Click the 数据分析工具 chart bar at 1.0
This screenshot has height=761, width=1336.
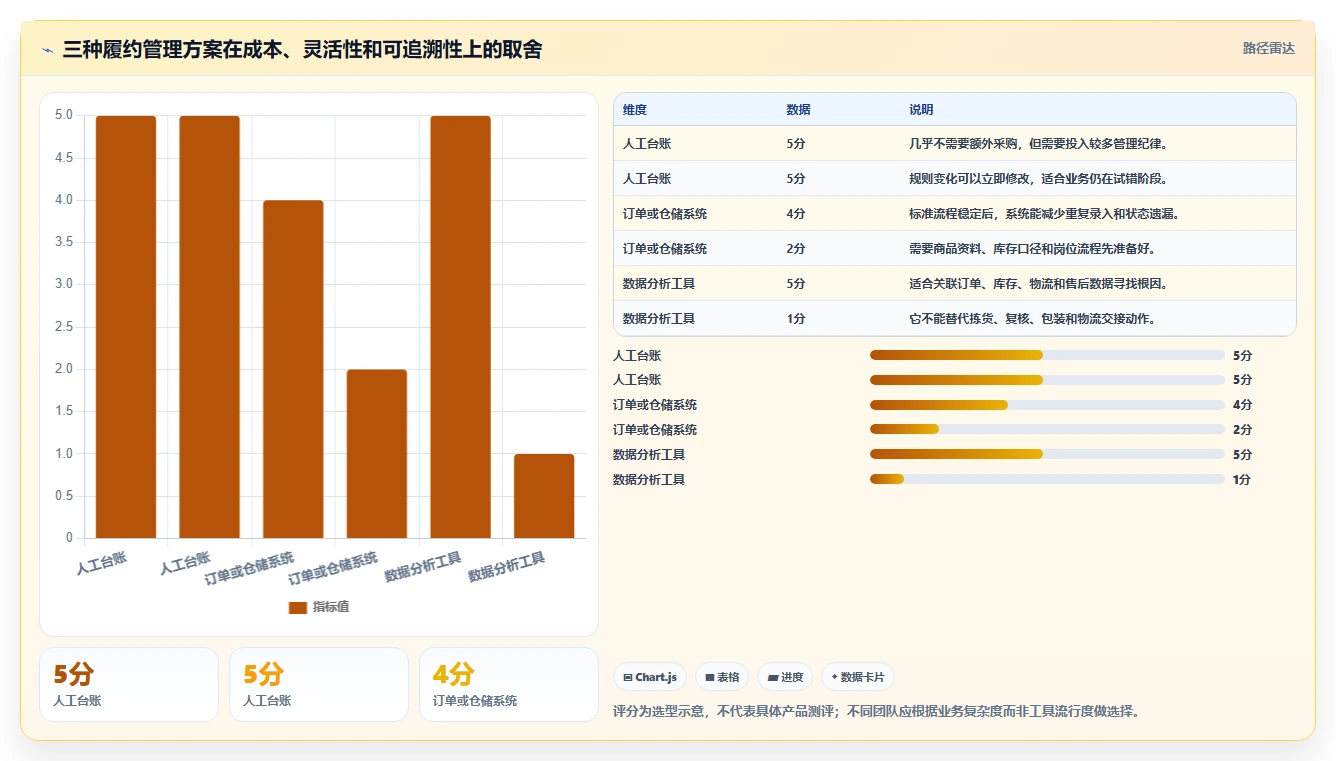[544, 496]
